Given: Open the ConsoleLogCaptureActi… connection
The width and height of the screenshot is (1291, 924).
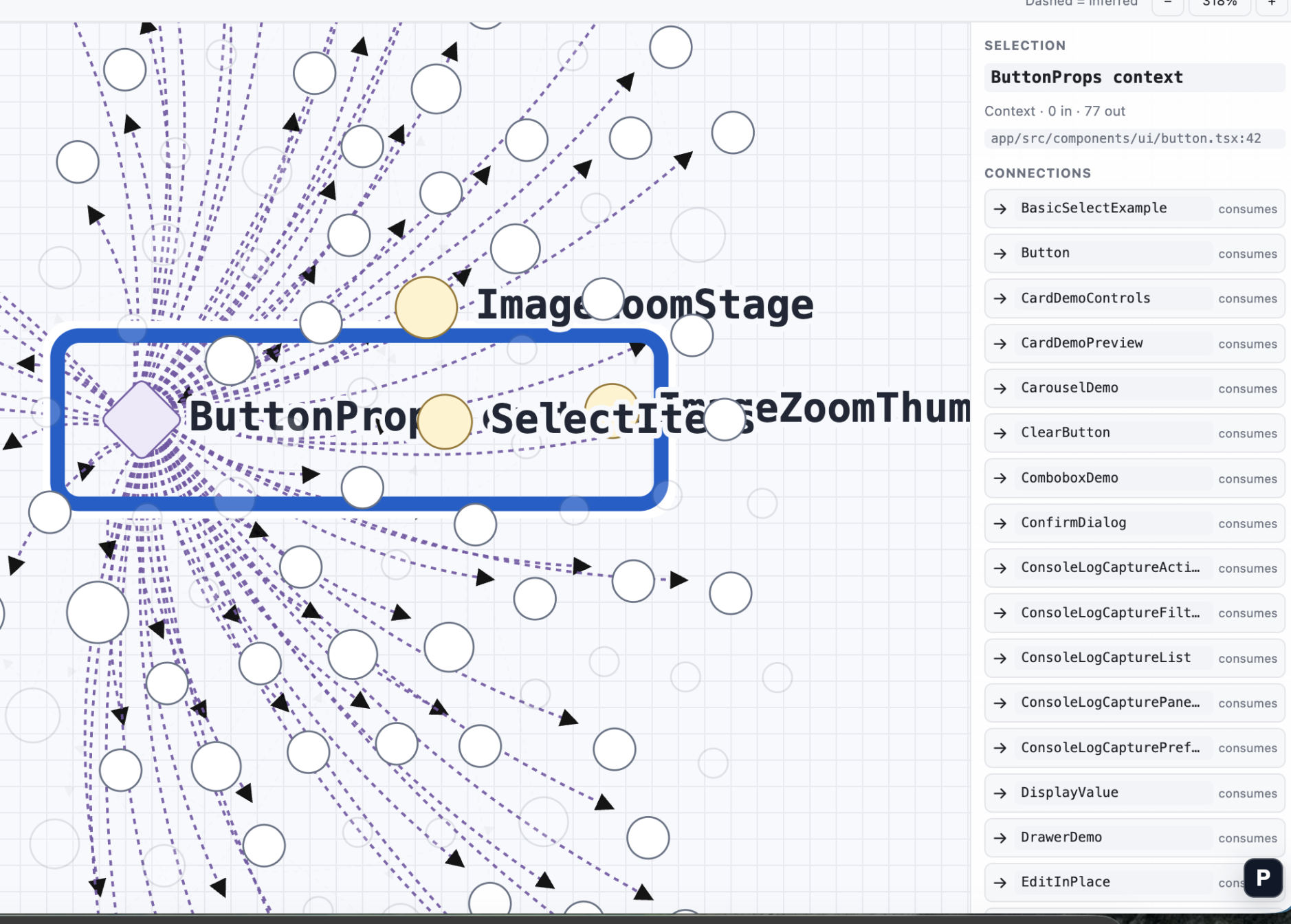Looking at the screenshot, I should [1134, 568].
